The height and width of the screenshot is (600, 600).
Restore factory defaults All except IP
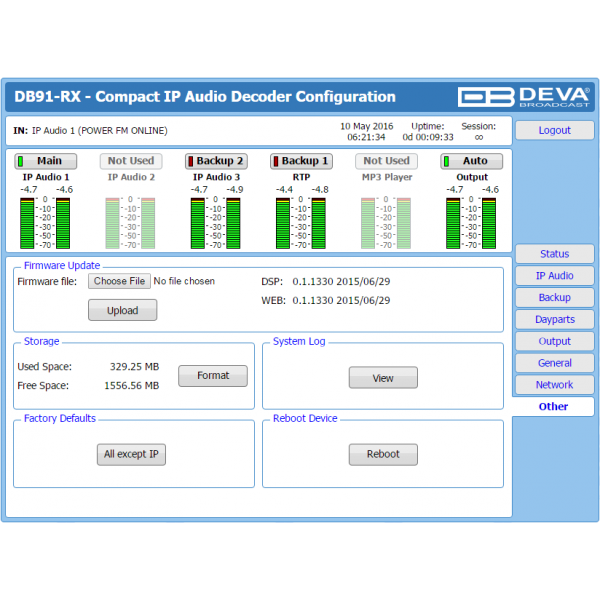[x=131, y=455]
